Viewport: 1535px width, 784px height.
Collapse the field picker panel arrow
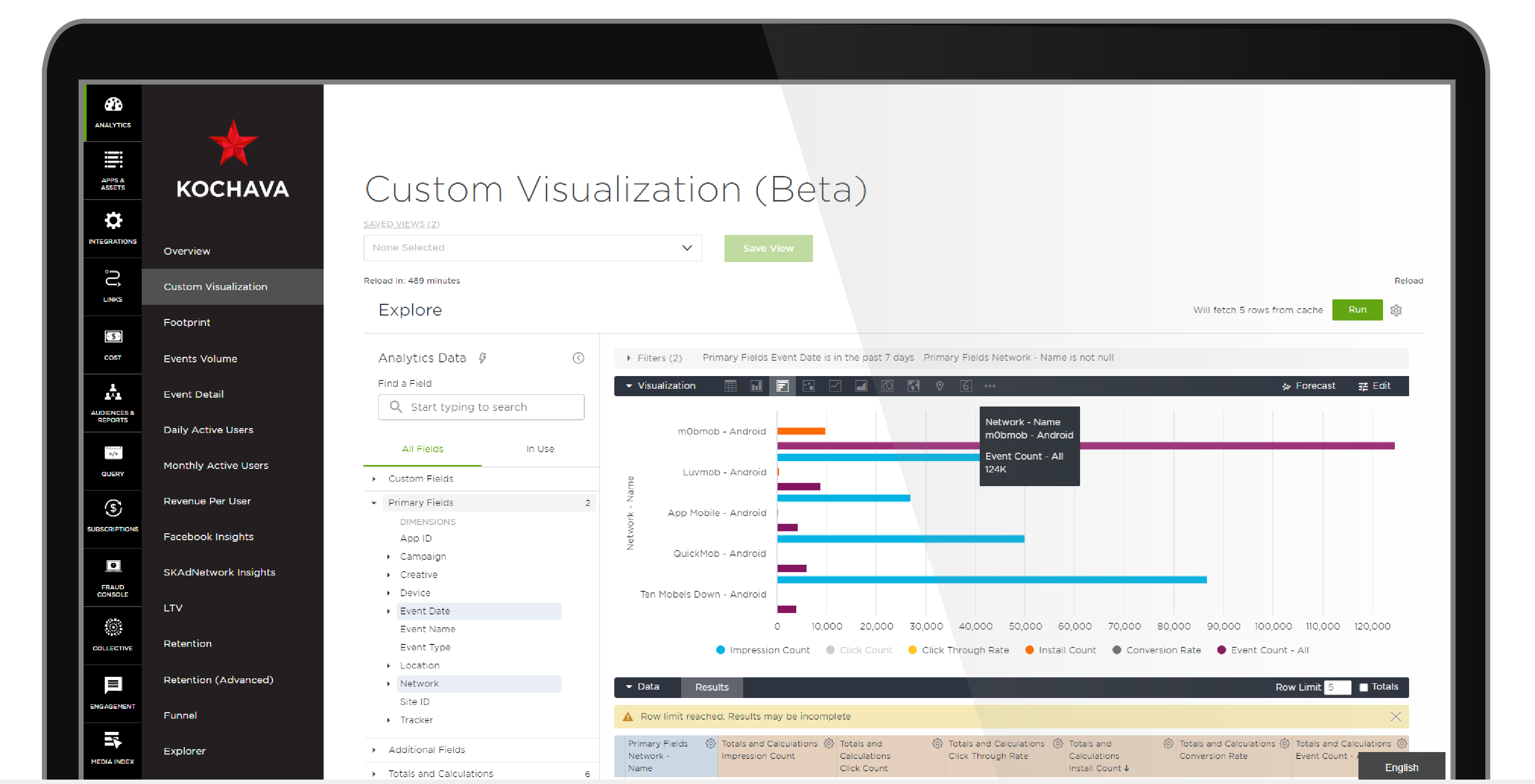(578, 358)
